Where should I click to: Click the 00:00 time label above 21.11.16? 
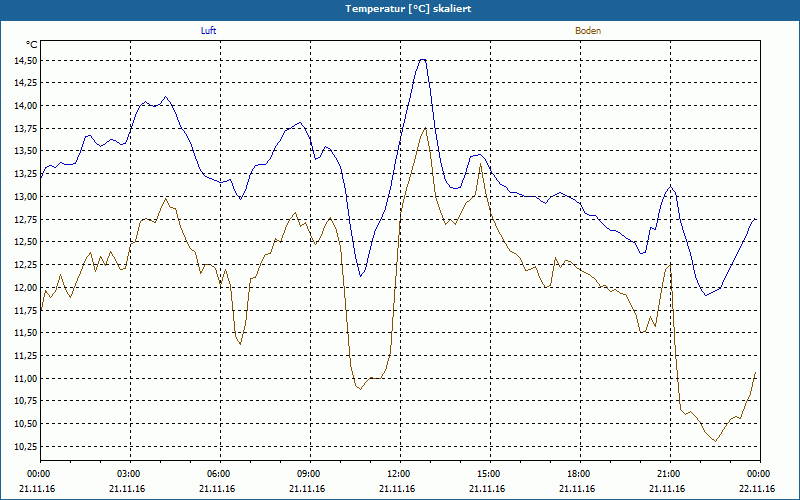pyautogui.click(x=38, y=474)
